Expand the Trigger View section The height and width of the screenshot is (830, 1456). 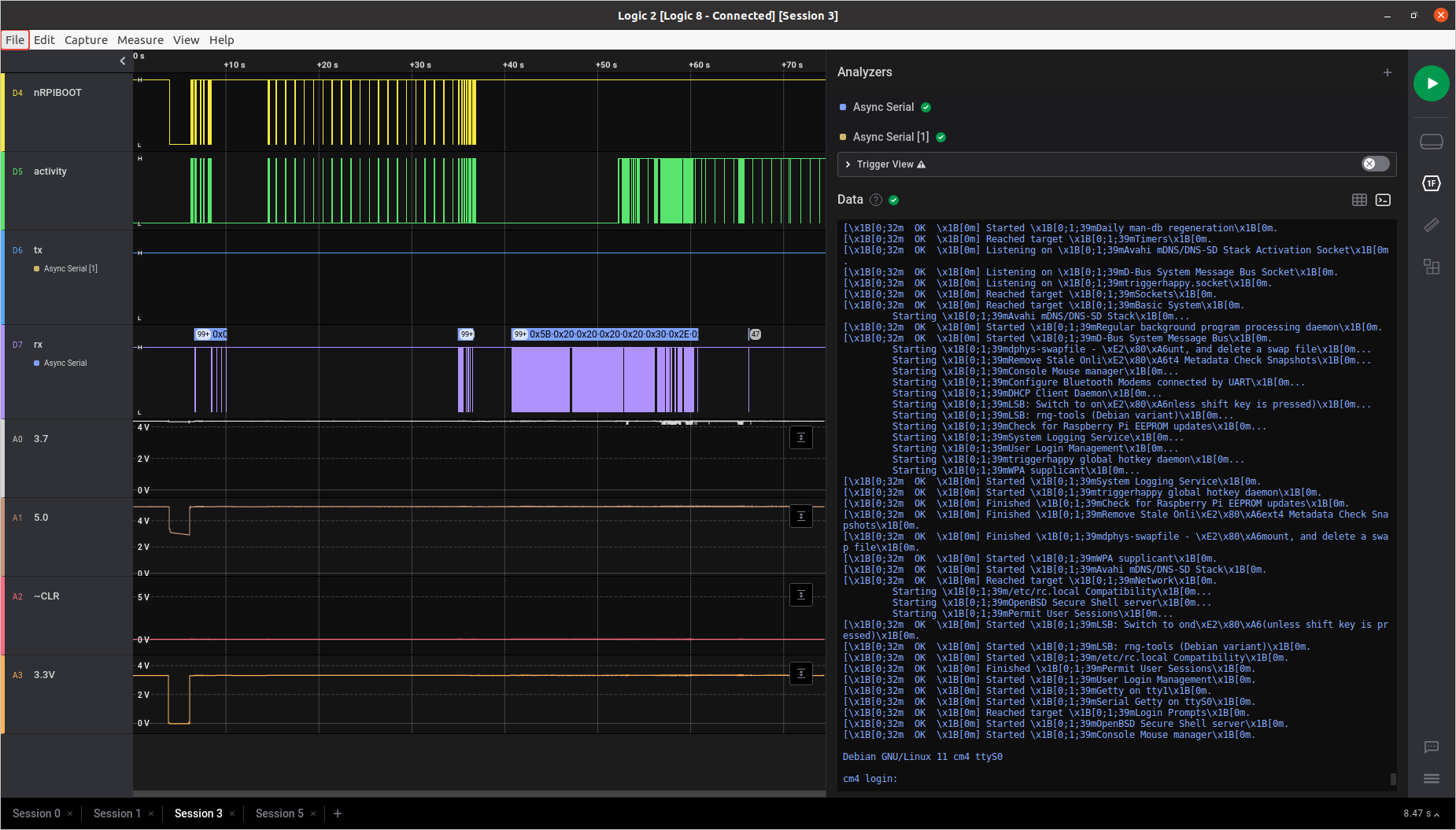coord(848,164)
